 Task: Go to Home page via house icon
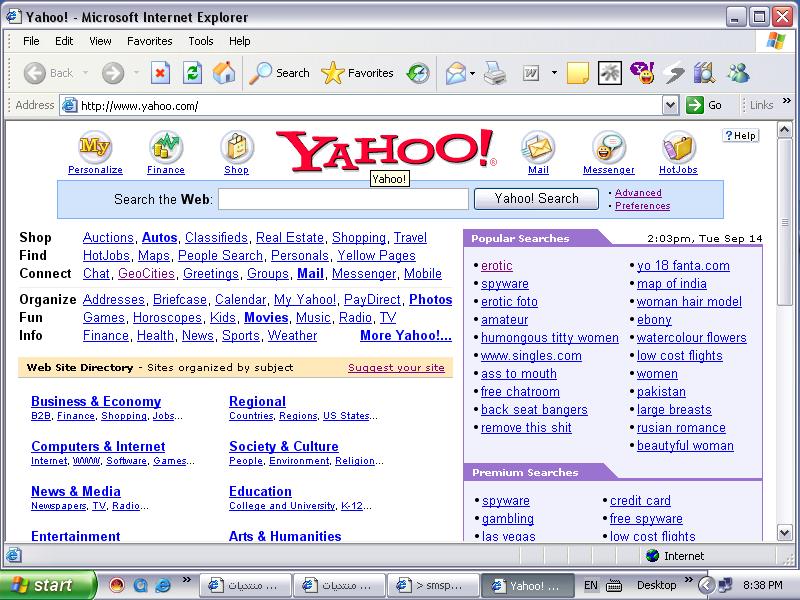(224, 73)
